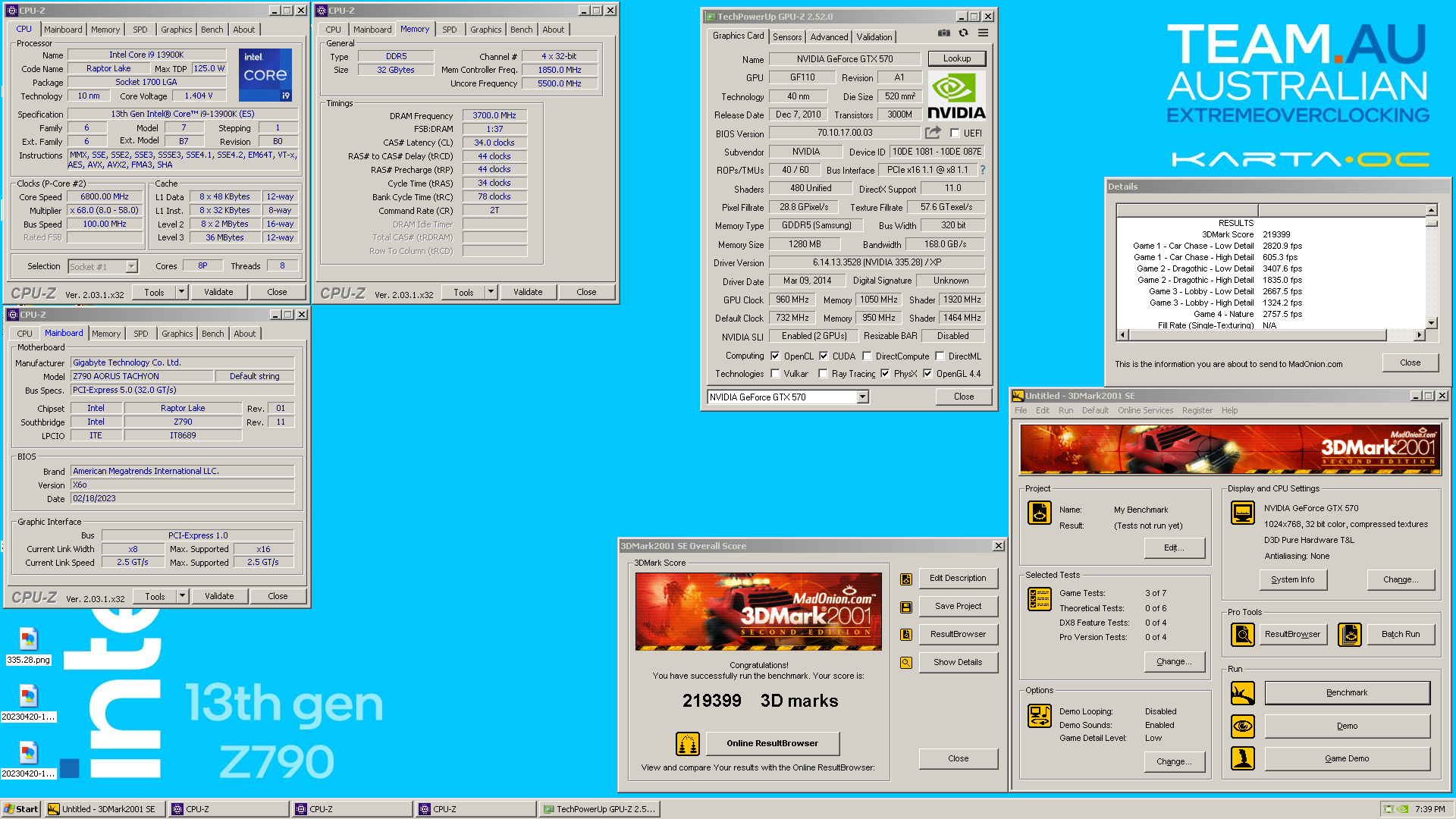Click Options section icon in 3DMark
The image size is (1456, 819).
point(1040,715)
